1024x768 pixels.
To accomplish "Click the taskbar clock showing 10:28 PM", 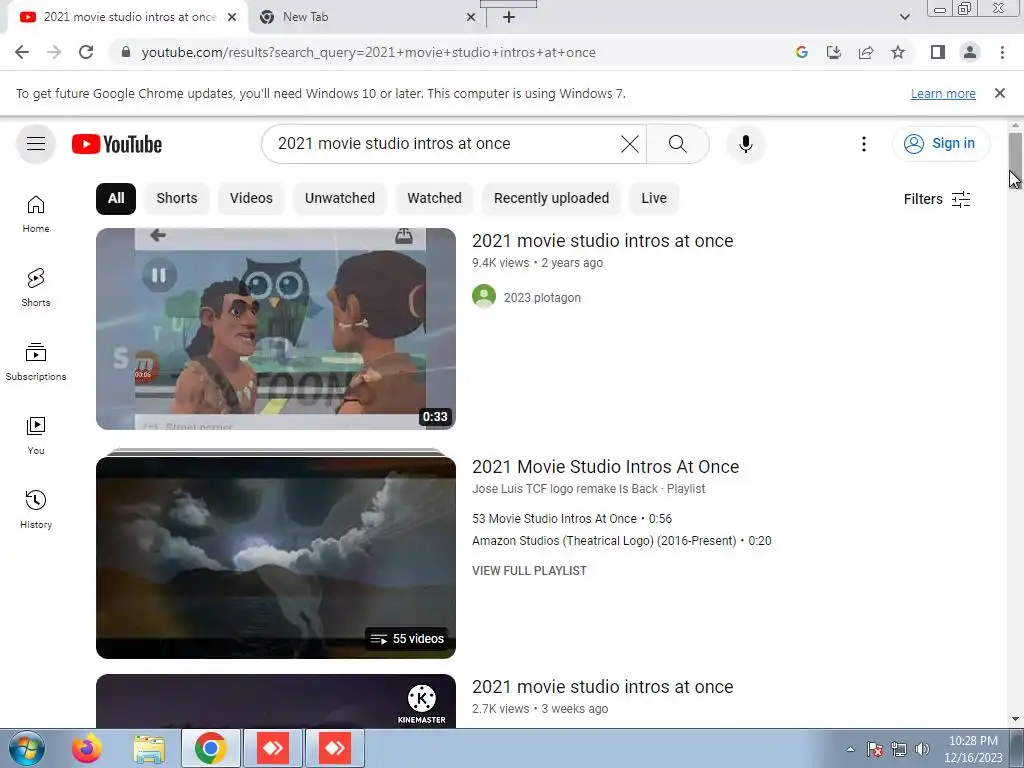I will click(973, 749).
